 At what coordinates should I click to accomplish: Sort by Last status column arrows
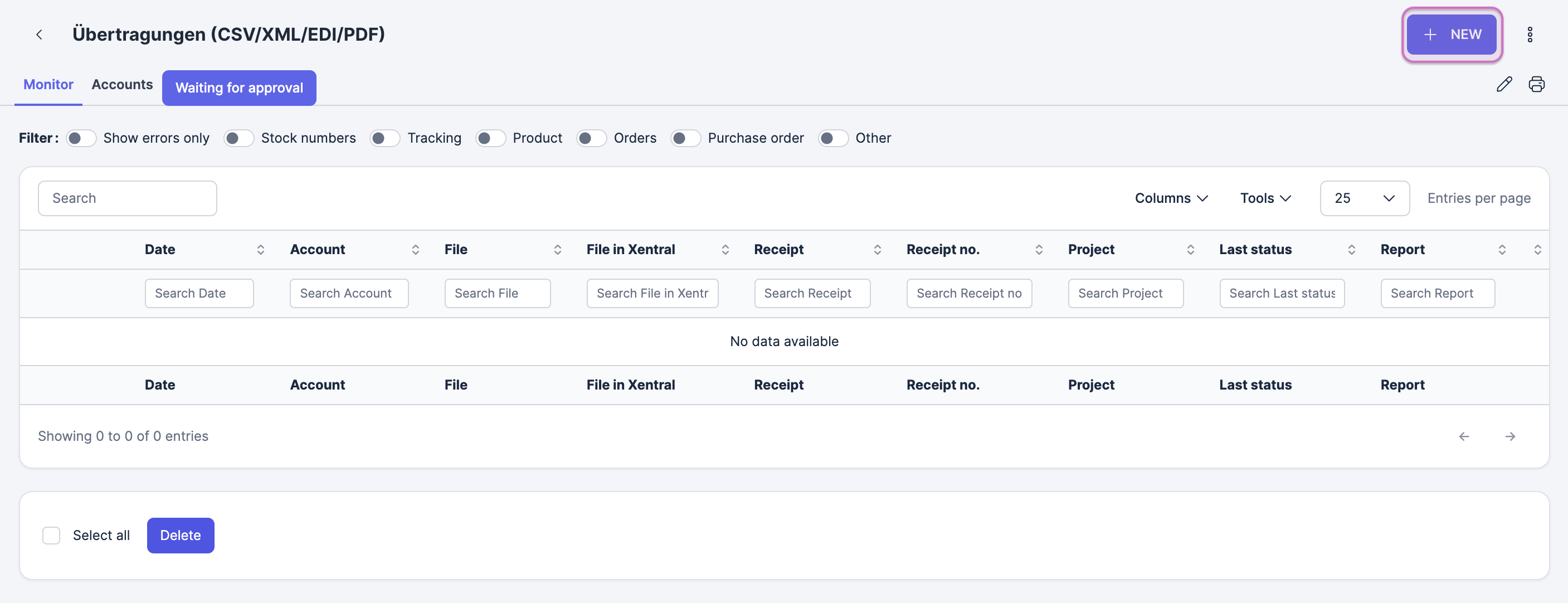click(1351, 250)
